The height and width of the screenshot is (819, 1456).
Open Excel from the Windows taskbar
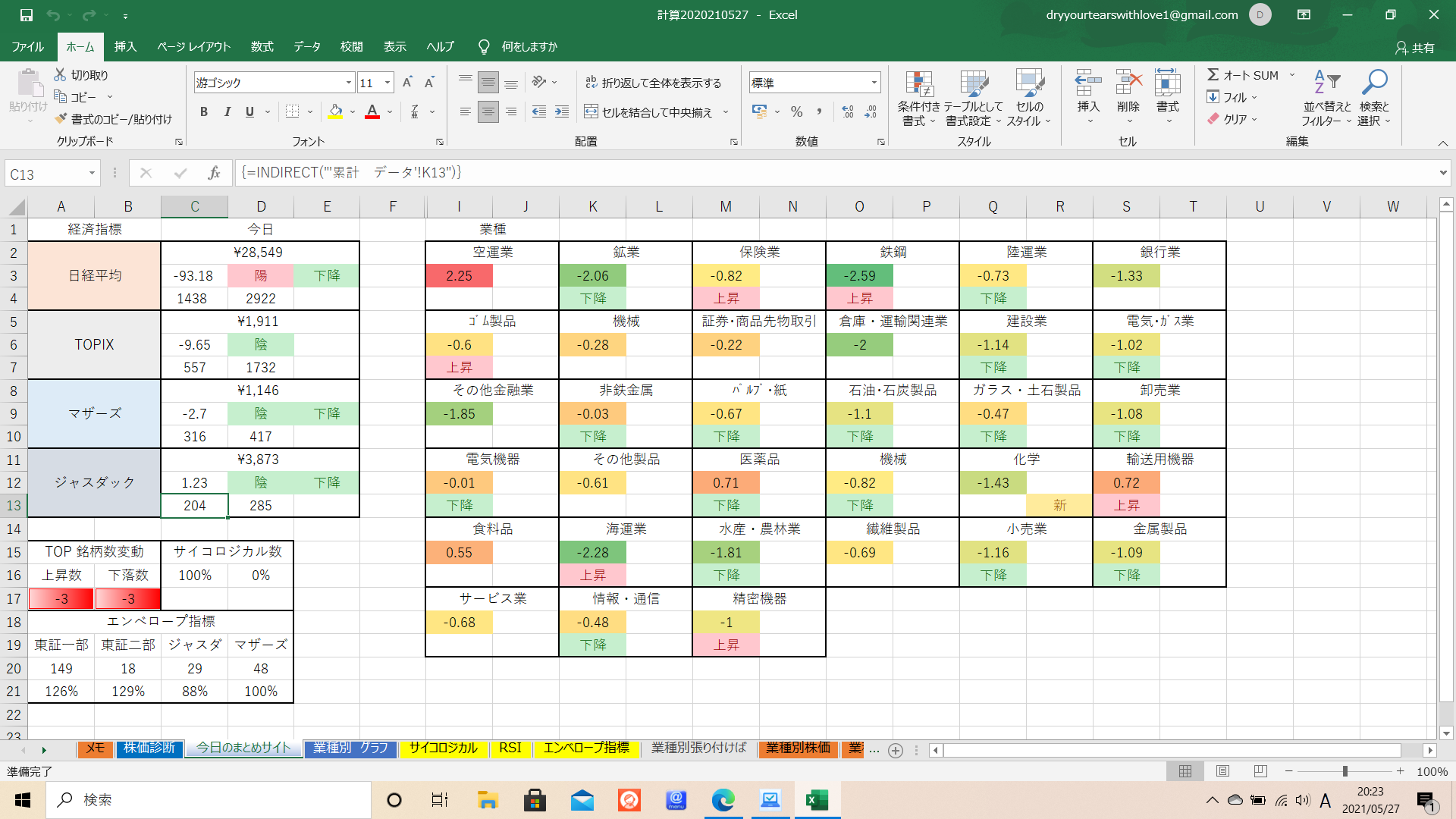pos(817,800)
